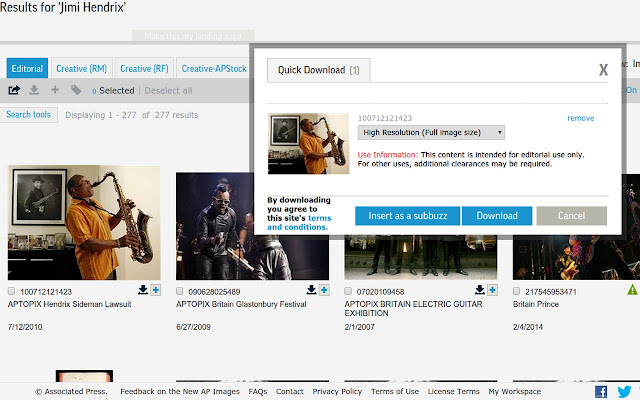
Task: Add image 100712121423 with its plus icon
Action: 156,290
